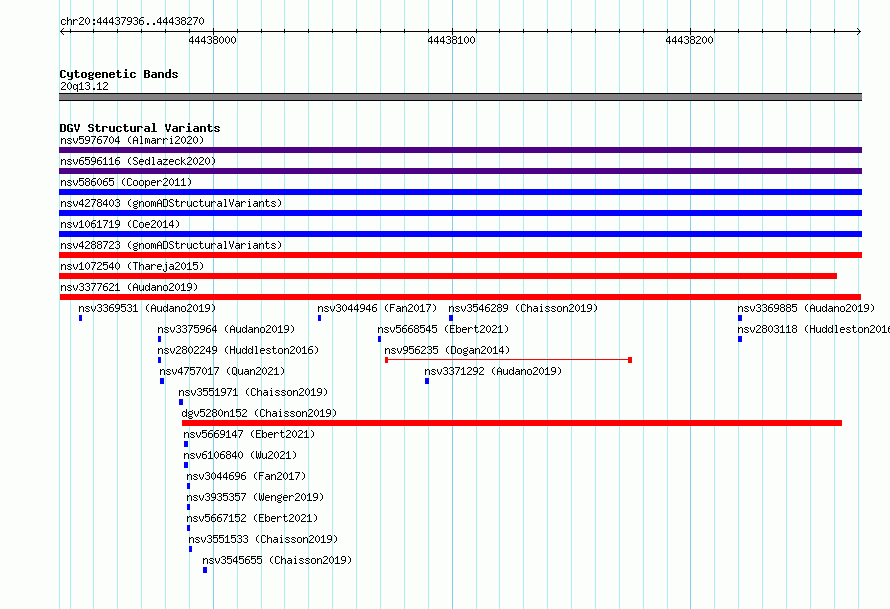Open the nsv586065 (Cooper2011) variant label

pos(126,182)
